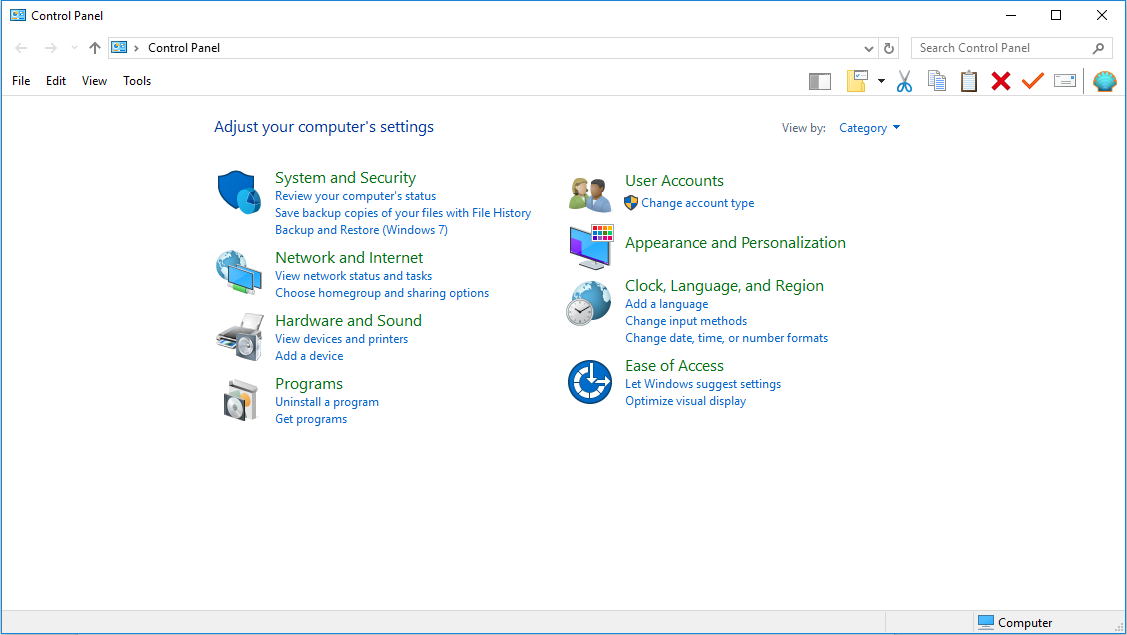Click the Clock, Language, and Region globe icon
1127x635 pixels.
click(x=589, y=303)
